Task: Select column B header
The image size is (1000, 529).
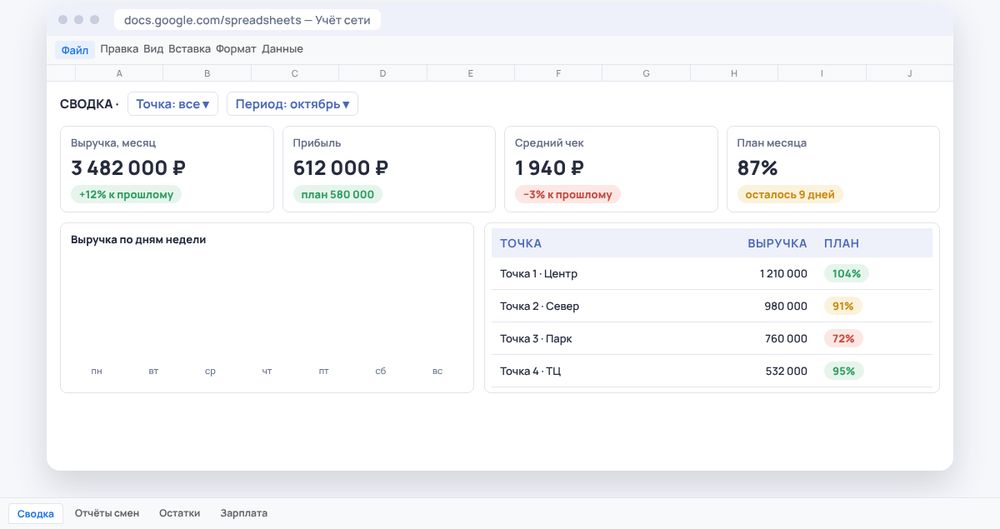Action: 207,73
